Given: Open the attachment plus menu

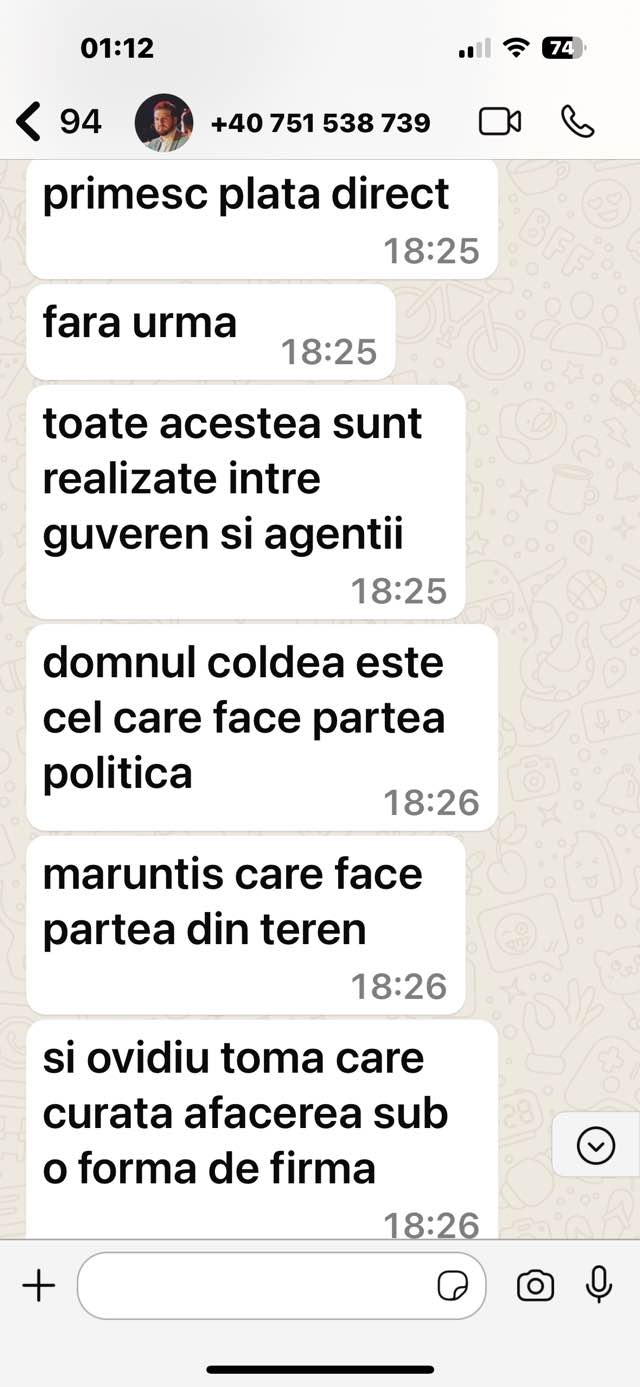Looking at the screenshot, I should click(38, 1285).
